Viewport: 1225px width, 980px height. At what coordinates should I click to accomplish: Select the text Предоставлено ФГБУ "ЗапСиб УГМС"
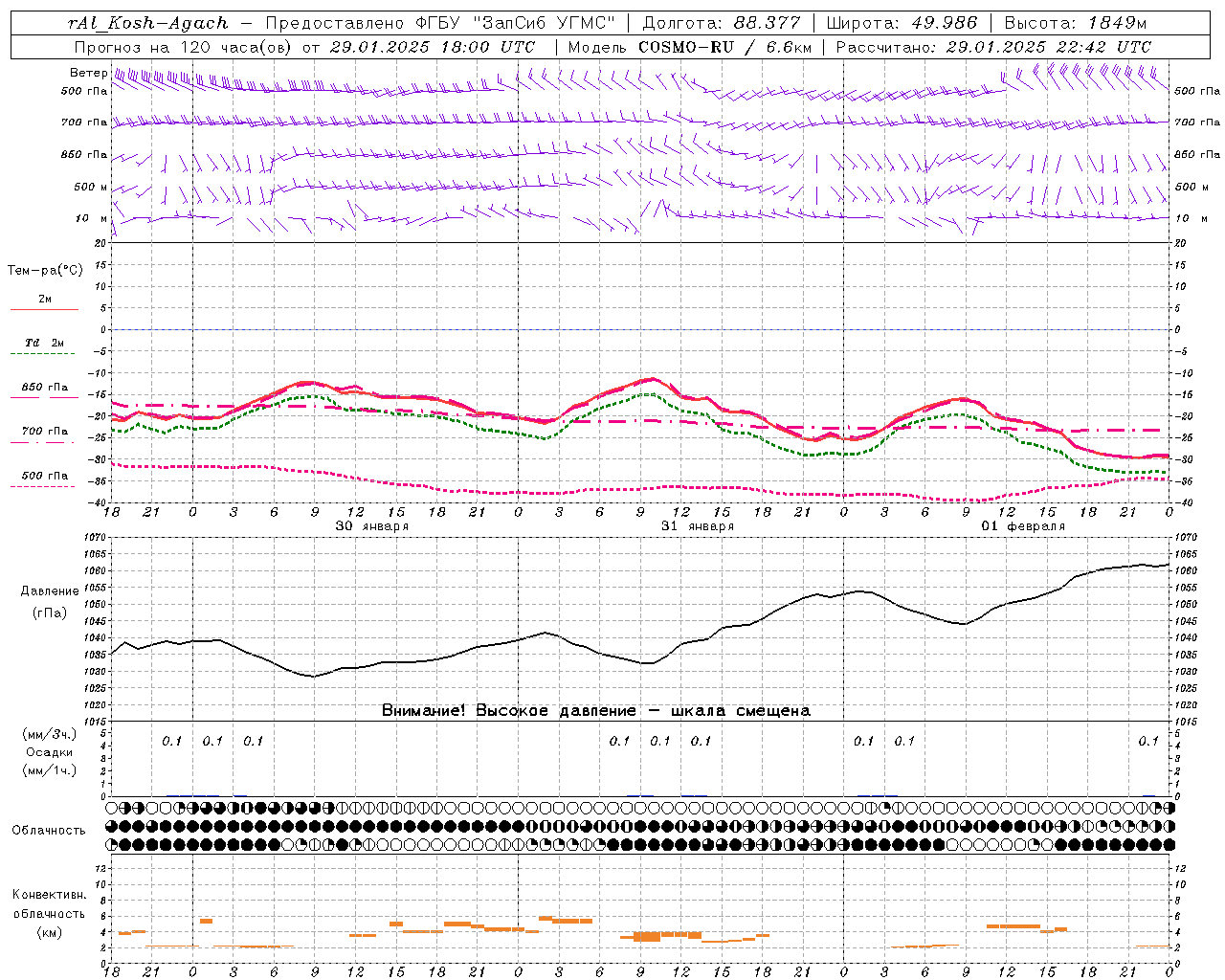pos(439,23)
